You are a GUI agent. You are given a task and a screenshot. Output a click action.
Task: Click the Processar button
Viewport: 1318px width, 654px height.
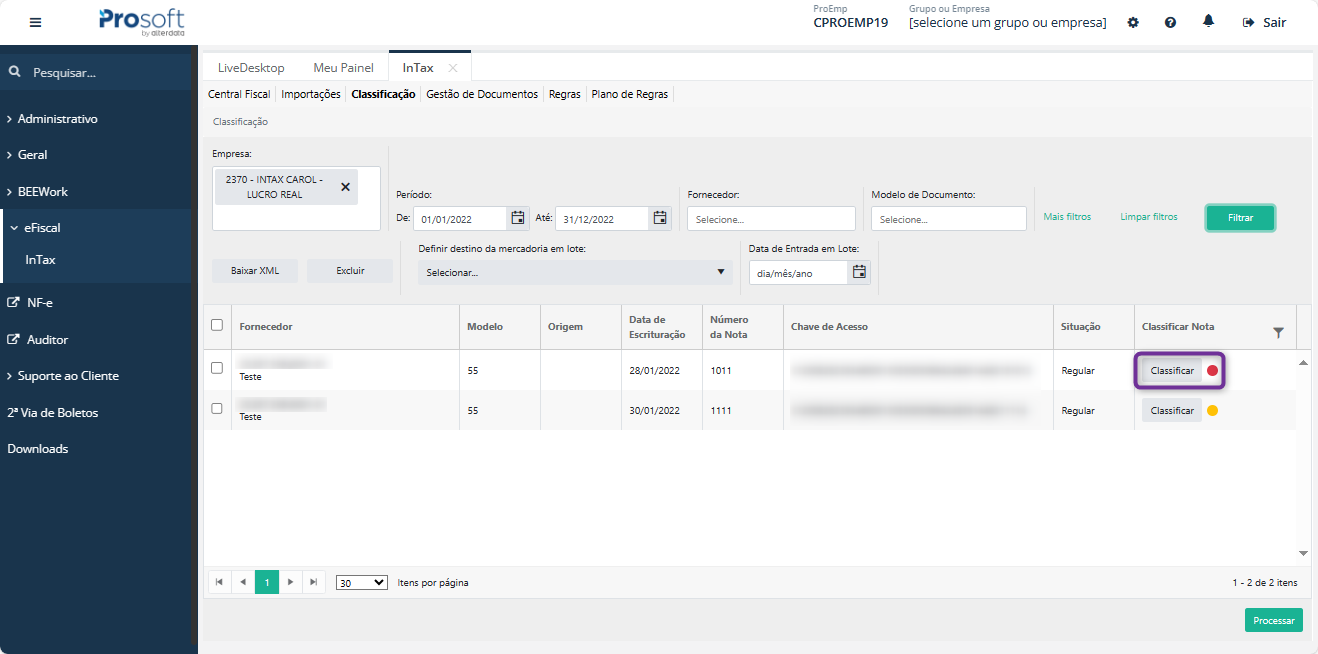coord(1274,620)
